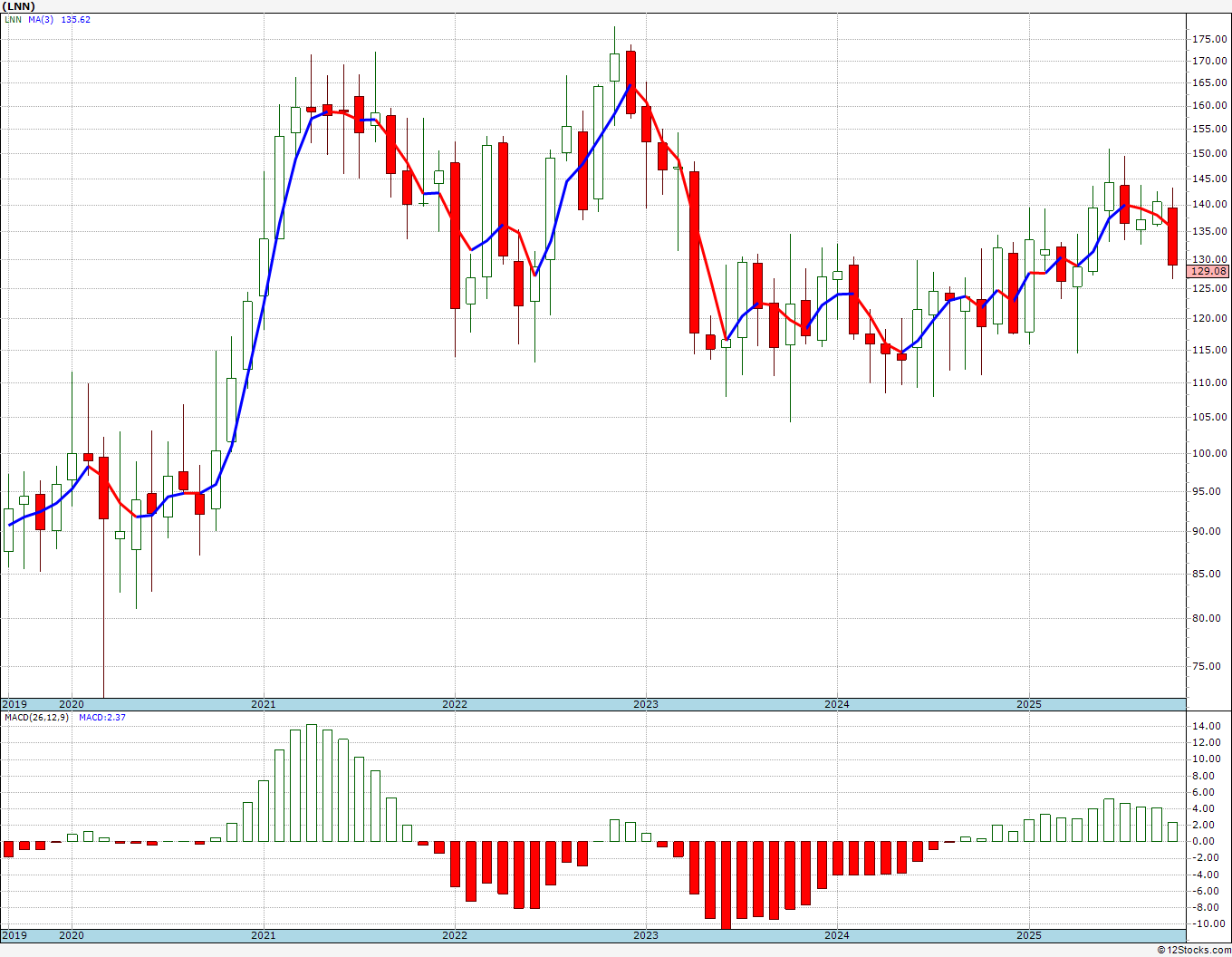
Task: Click 2025 on the MACD panel timeline
Action: 1028,935
